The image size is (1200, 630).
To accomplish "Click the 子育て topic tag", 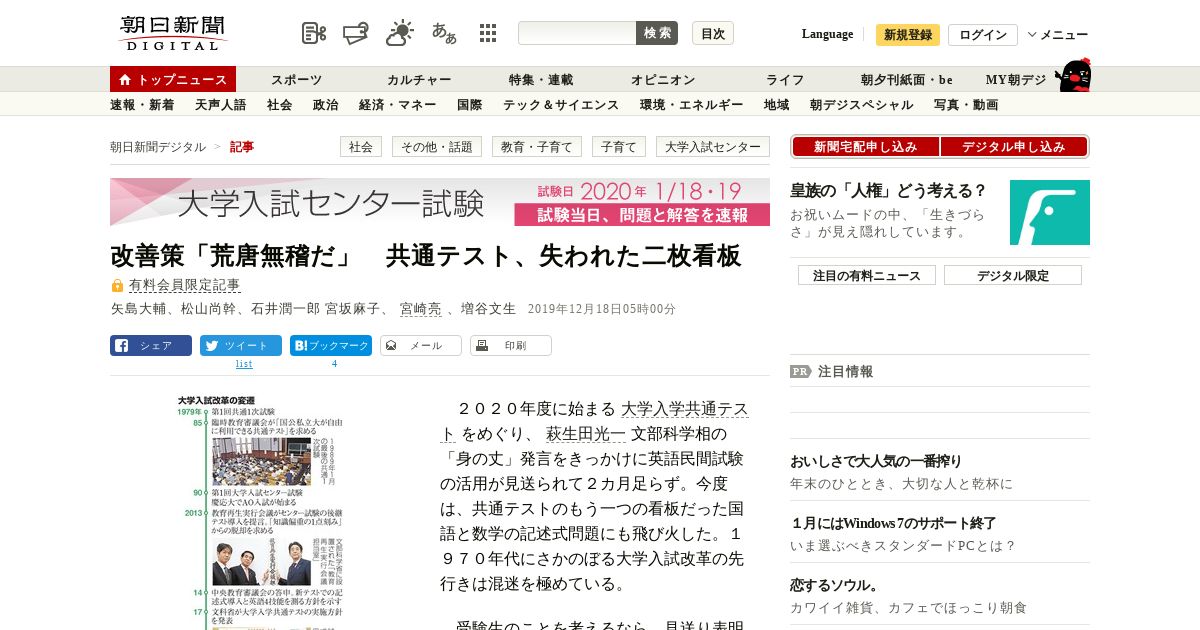I will pos(619,147).
